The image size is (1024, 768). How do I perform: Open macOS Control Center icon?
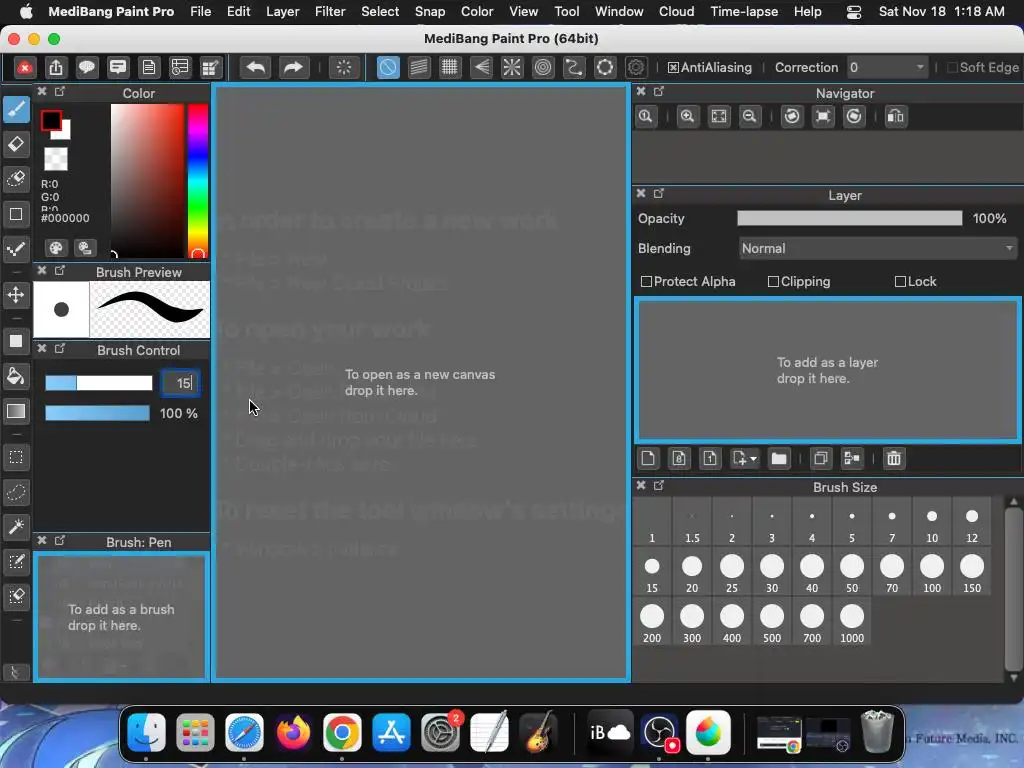tap(854, 12)
